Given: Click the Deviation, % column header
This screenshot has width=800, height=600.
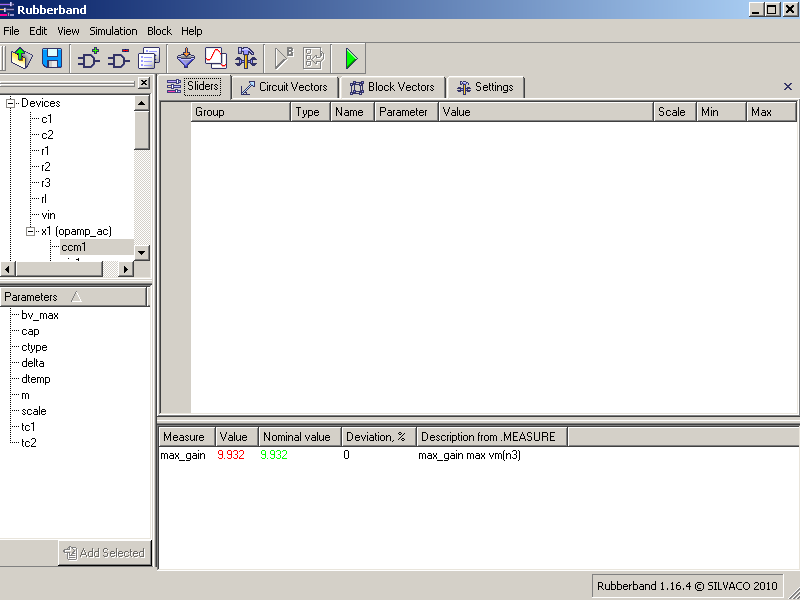Looking at the screenshot, I should point(379,437).
